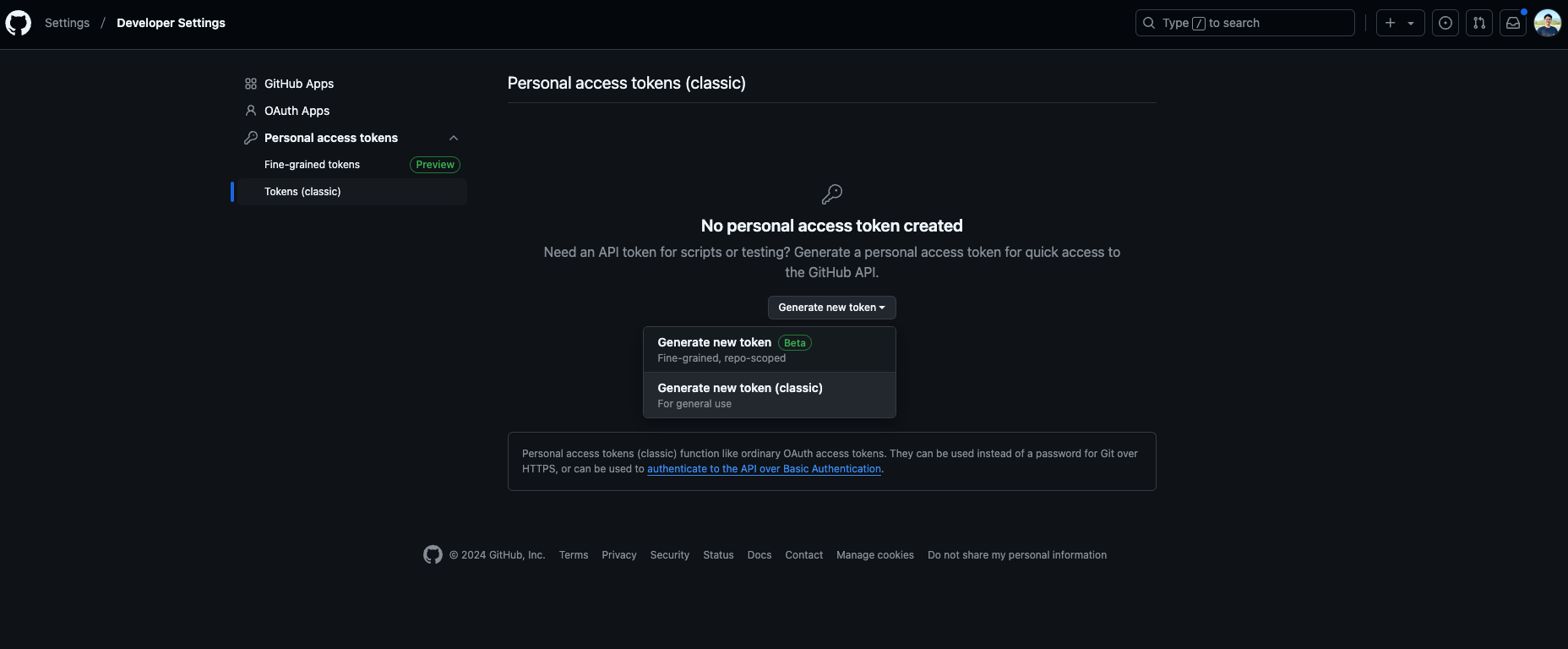Click the Beta badge in dropdown menu

point(795,343)
